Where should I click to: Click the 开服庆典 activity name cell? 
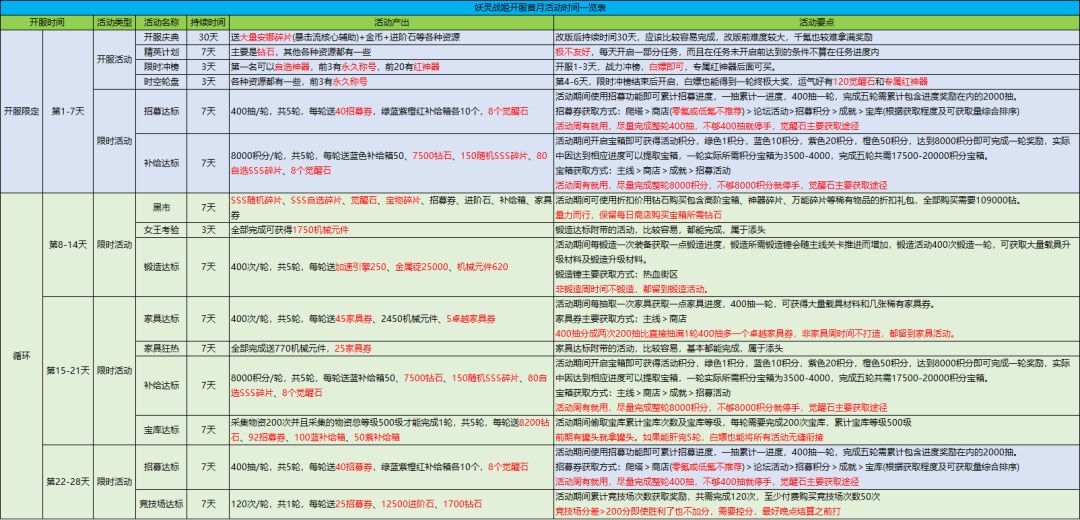(161, 37)
